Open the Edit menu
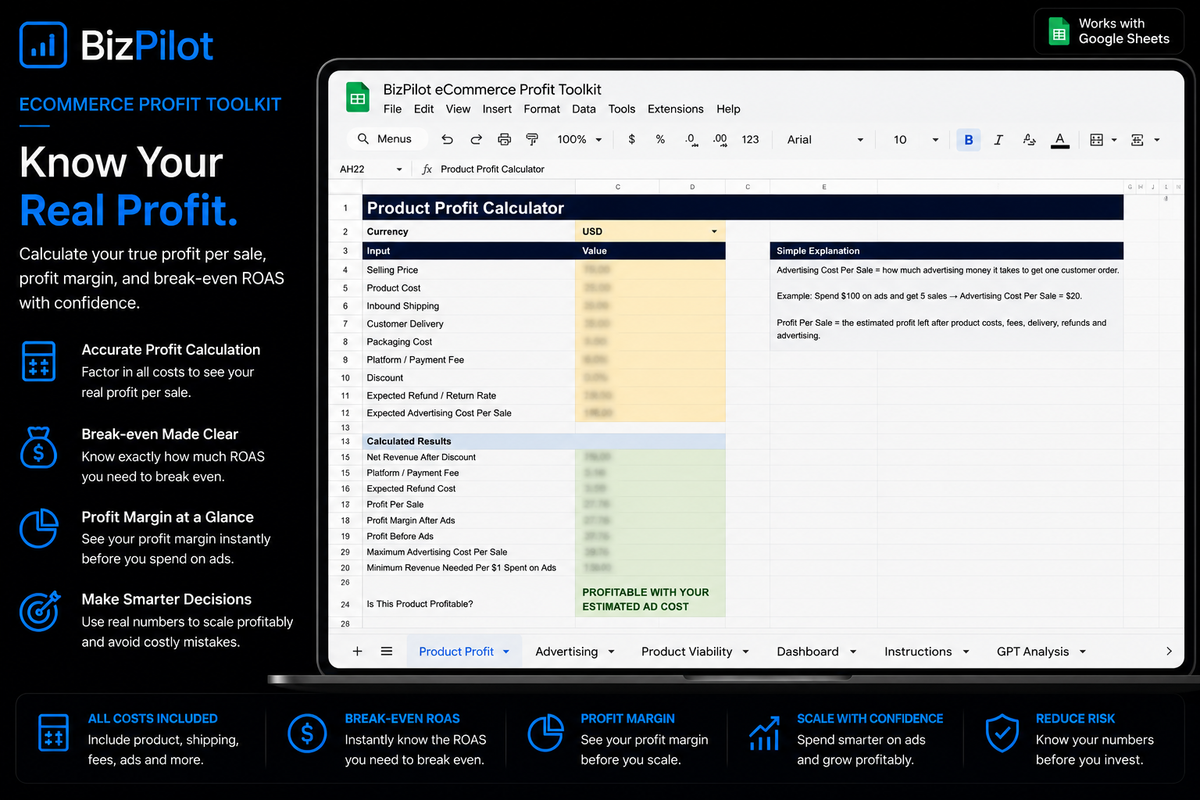This screenshot has height=800, width=1200. point(424,109)
